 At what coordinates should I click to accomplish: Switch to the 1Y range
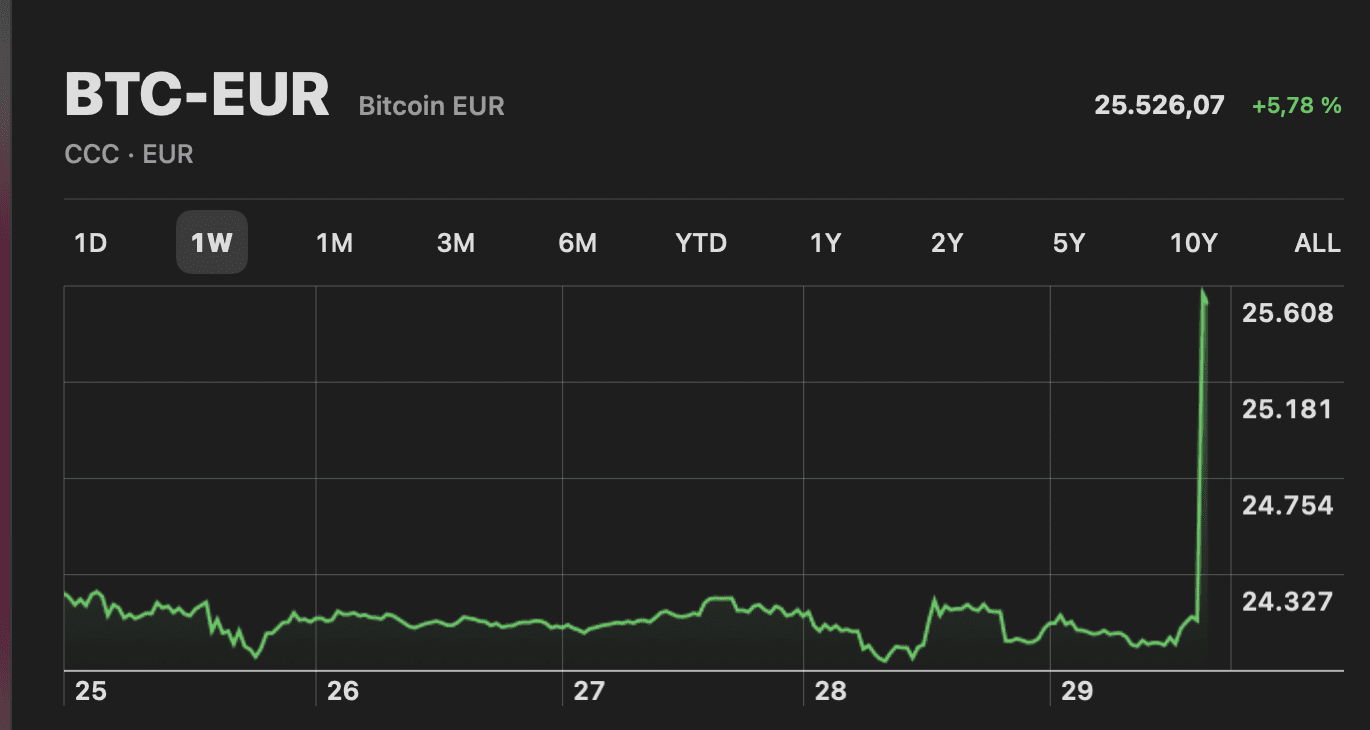click(x=825, y=243)
